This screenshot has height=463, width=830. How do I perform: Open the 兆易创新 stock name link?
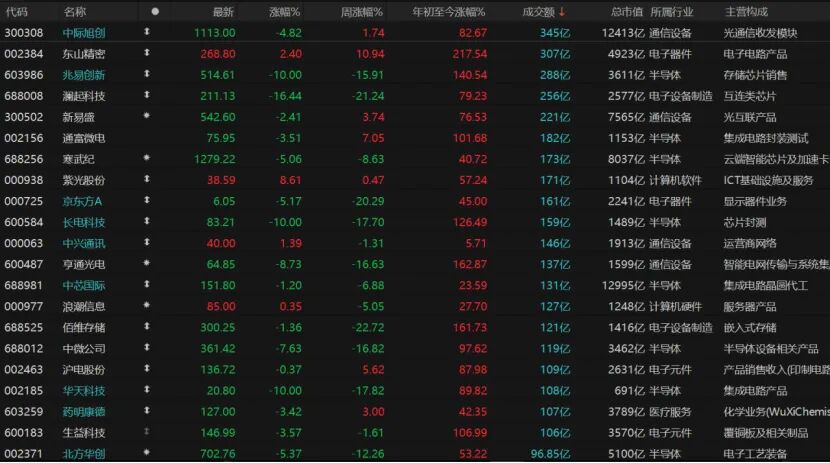84,75
